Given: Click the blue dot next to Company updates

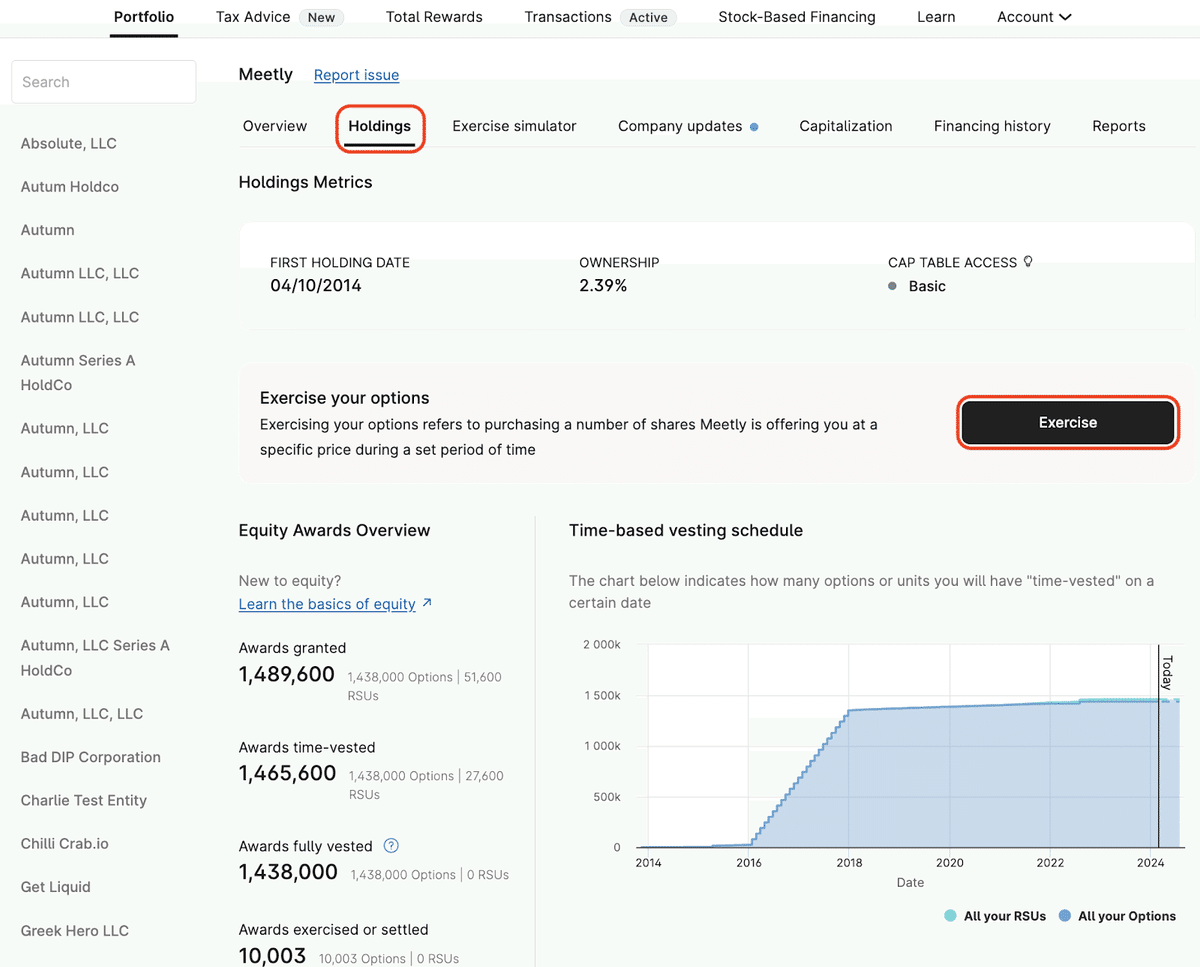Looking at the screenshot, I should [x=754, y=127].
